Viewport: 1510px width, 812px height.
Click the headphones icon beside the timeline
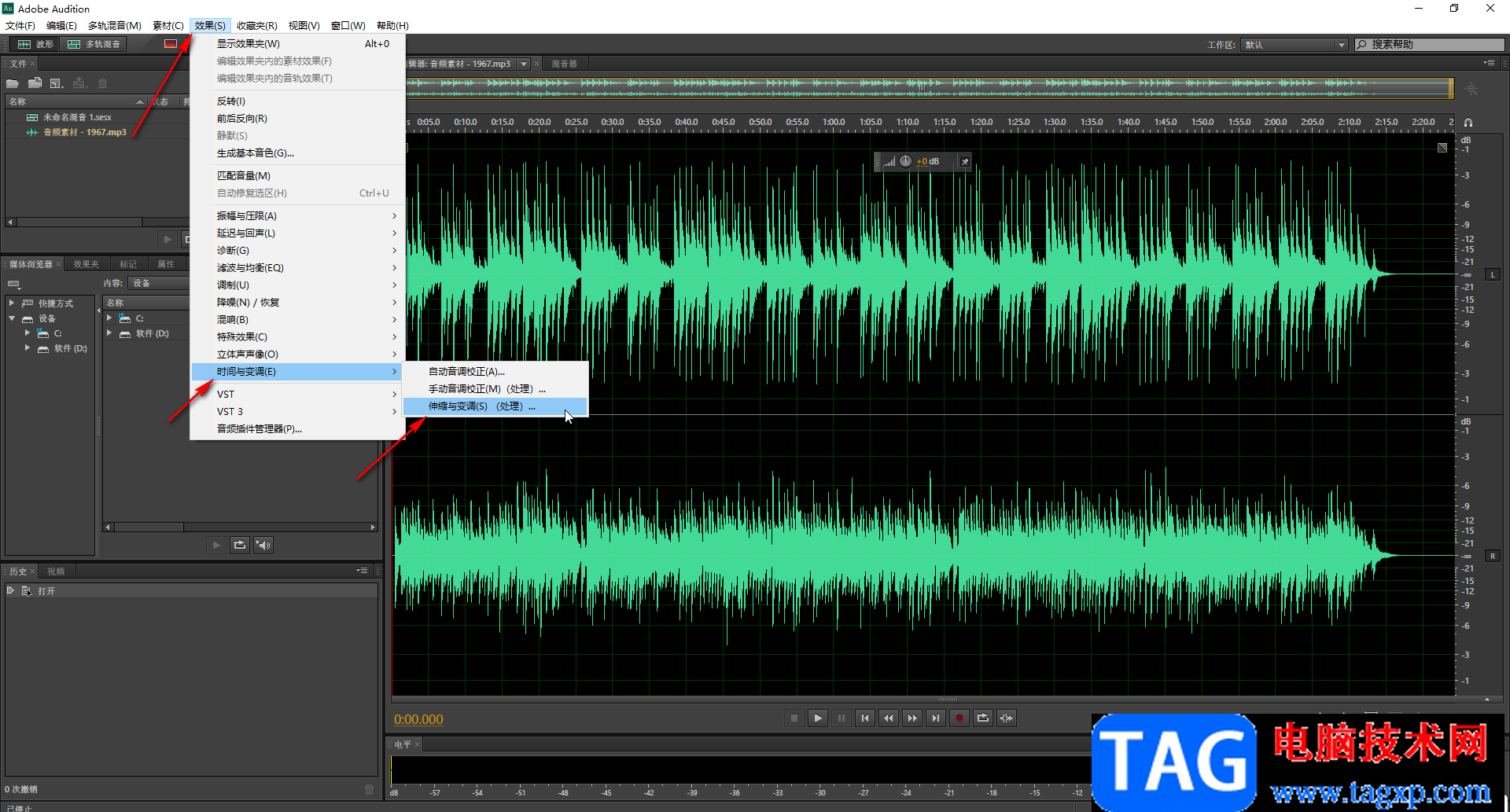1468,123
